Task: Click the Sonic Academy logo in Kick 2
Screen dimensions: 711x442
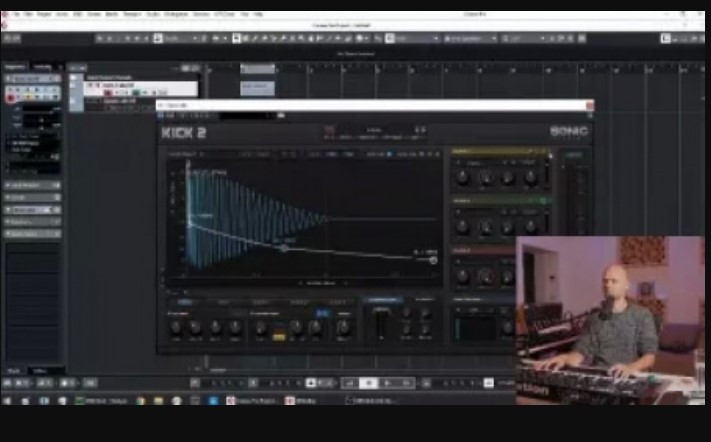Action: 569,131
